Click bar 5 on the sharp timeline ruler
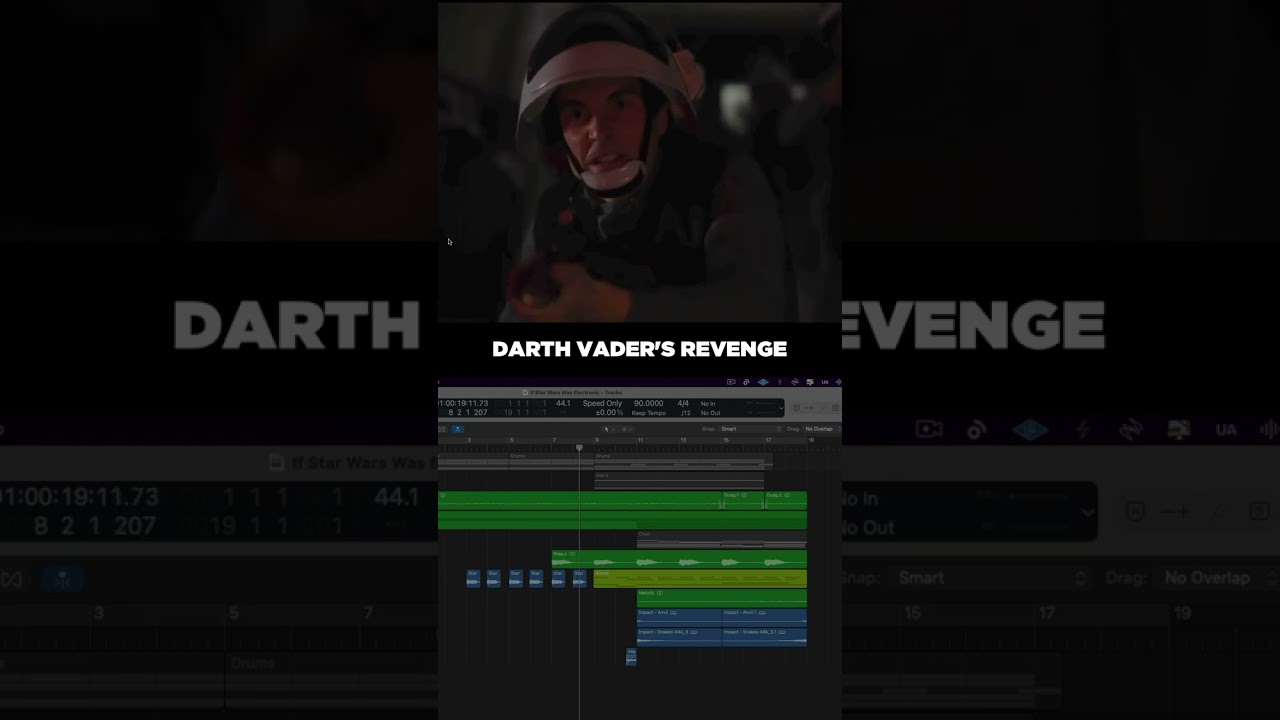Image resolution: width=1280 pixels, height=720 pixels. [x=512, y=440]
